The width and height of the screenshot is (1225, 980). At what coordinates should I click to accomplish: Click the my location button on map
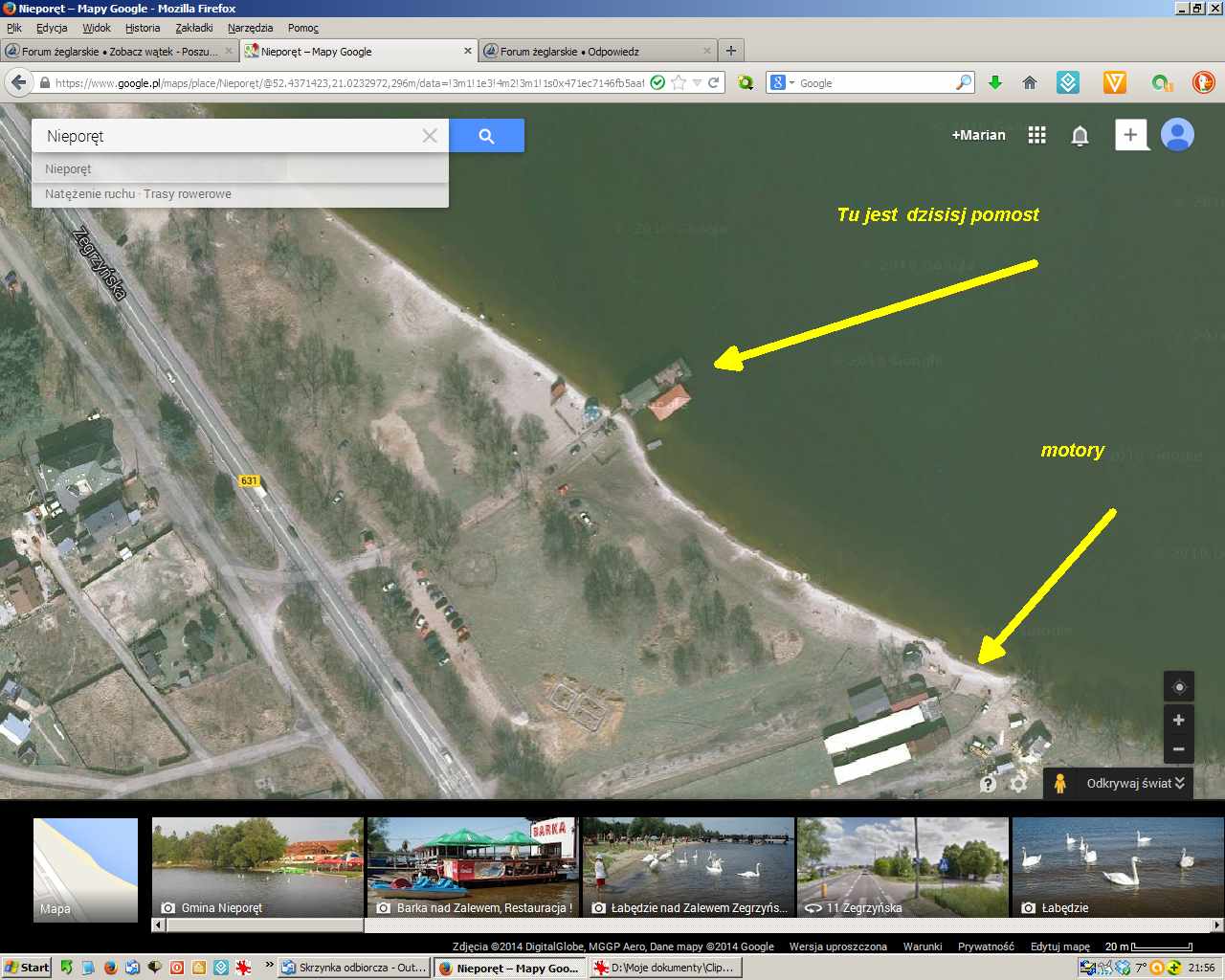1178,686
